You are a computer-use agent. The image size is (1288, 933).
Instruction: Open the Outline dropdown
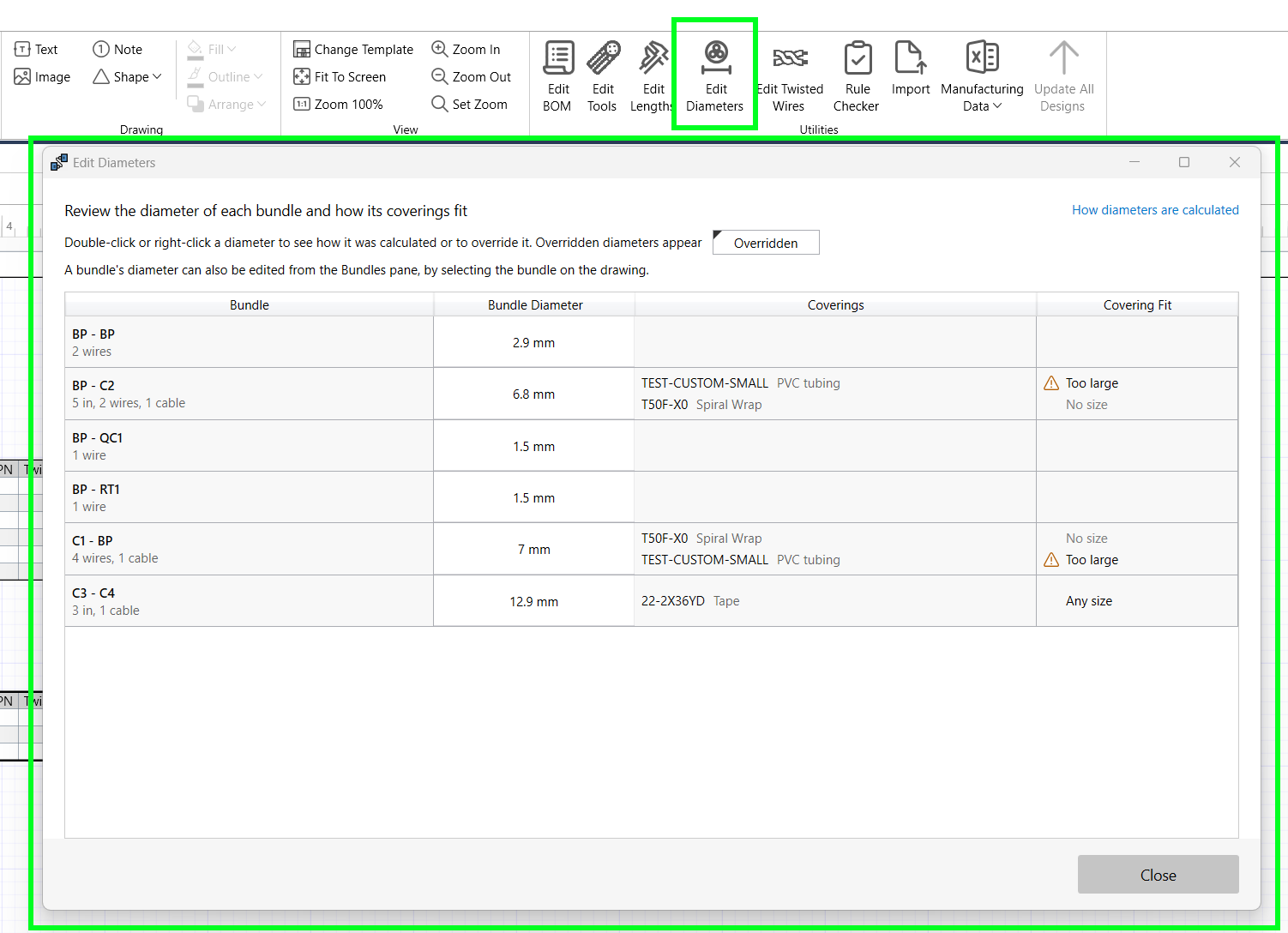point(225,76)
